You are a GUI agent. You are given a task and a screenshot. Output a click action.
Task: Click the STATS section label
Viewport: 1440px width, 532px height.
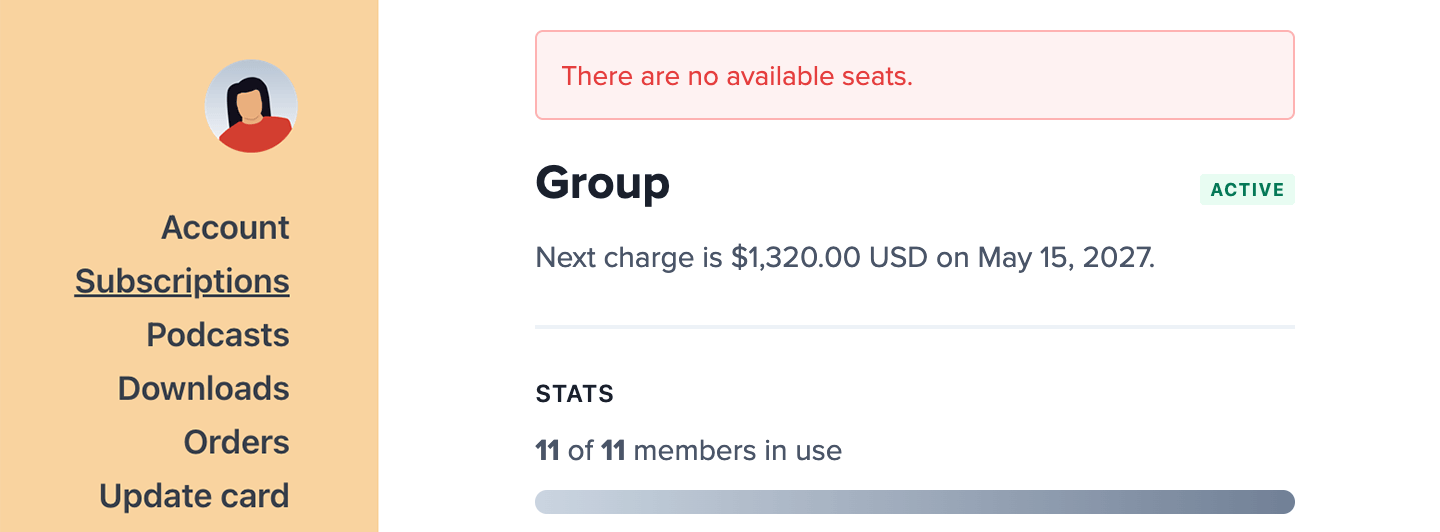point(575,394)
